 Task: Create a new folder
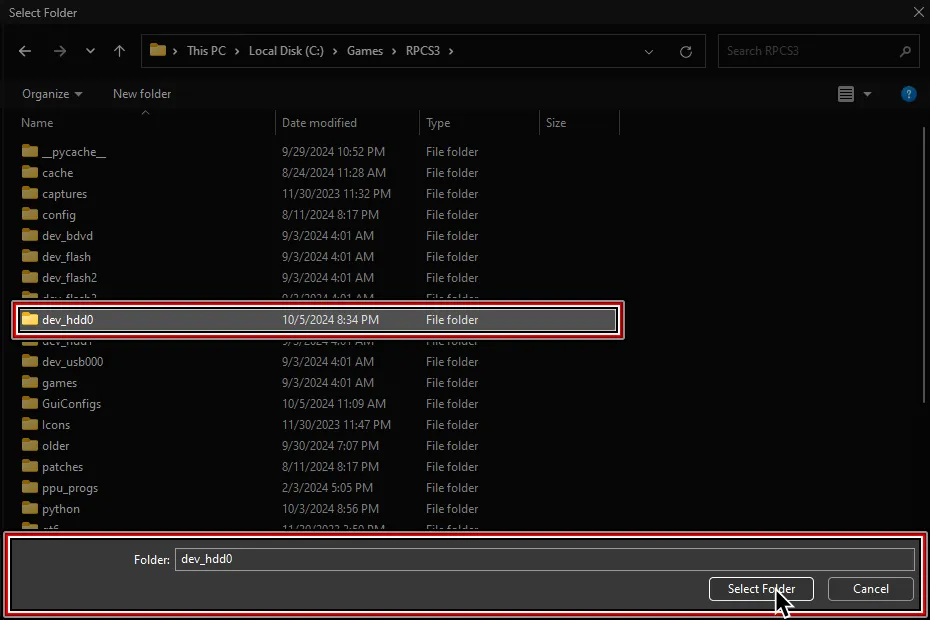141,94
